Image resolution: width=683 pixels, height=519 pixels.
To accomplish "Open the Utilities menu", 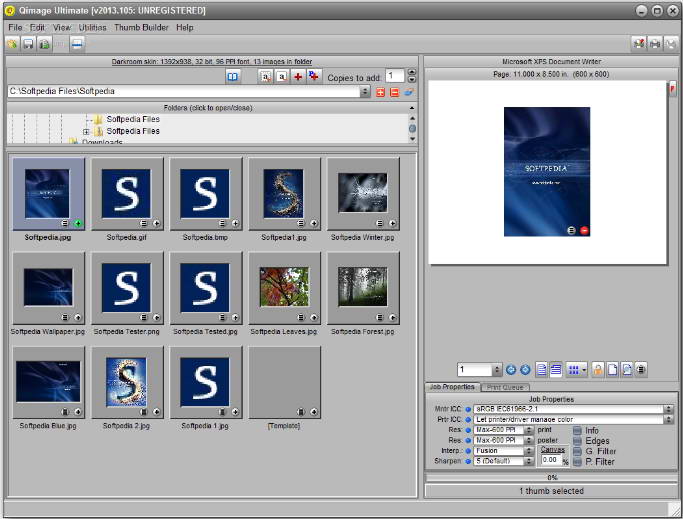I will pos(92,27).
